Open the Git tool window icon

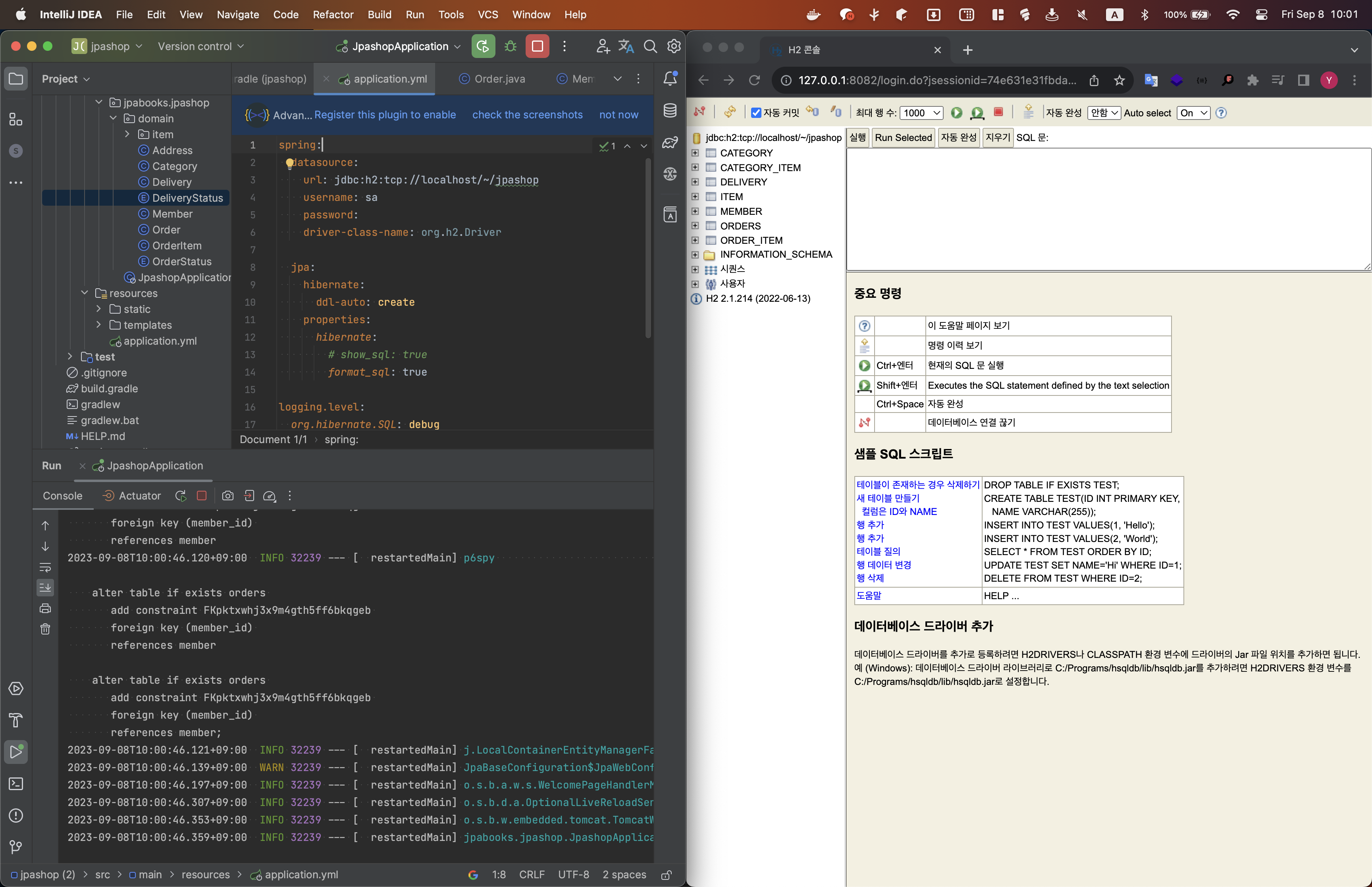pos(15,847)
